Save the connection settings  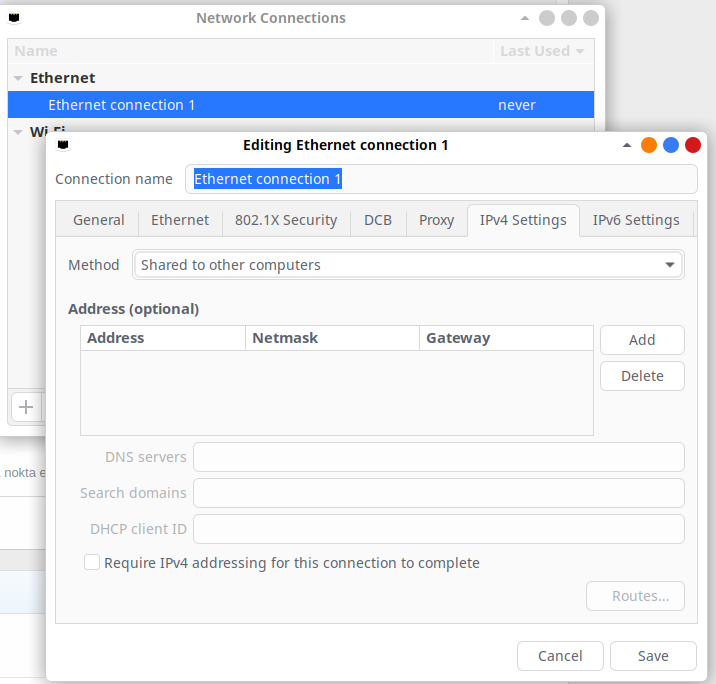(653, 656)
